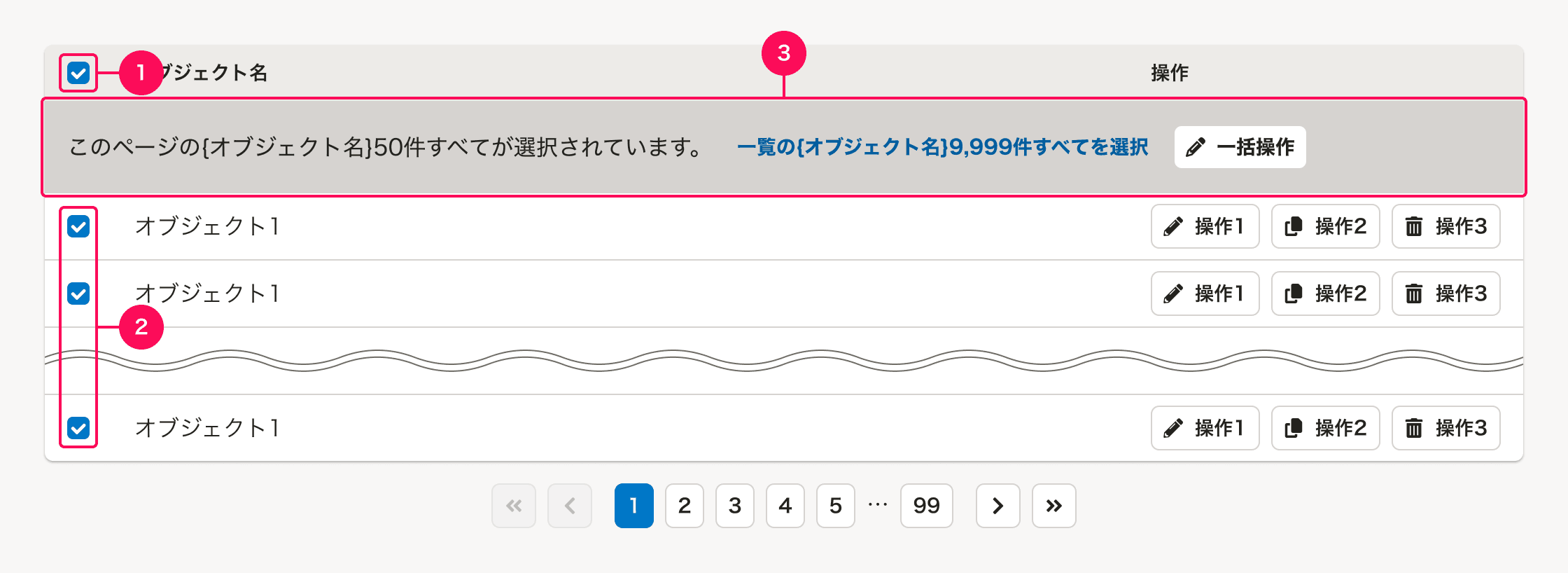Go to next page using the right chevron
This screenshot has height=573, width=1568.
coord(997,505)
